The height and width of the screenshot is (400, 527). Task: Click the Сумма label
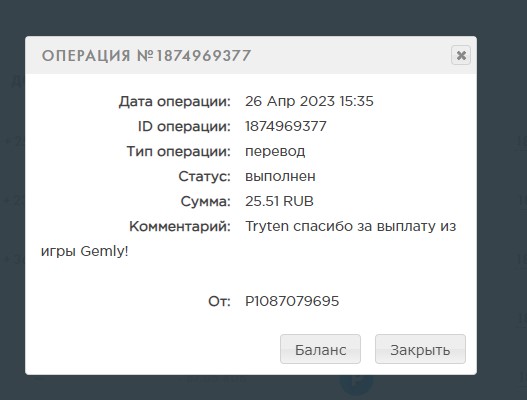(x=205, y=202)
